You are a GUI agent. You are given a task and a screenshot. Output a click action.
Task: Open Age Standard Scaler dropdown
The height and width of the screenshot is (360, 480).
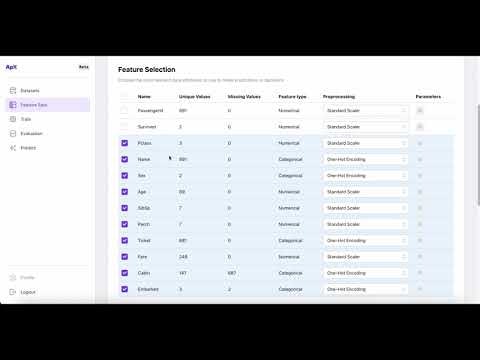click(x=366, y=192)
